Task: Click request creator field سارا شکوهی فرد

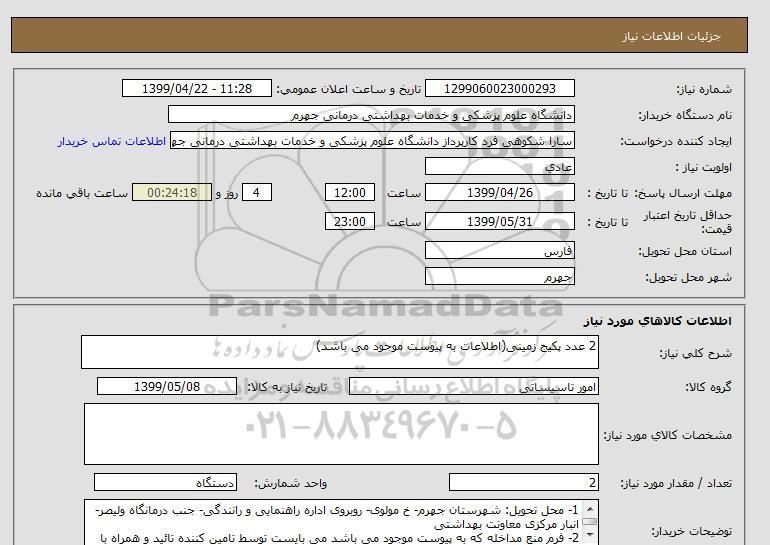Action: coord(372,140)
